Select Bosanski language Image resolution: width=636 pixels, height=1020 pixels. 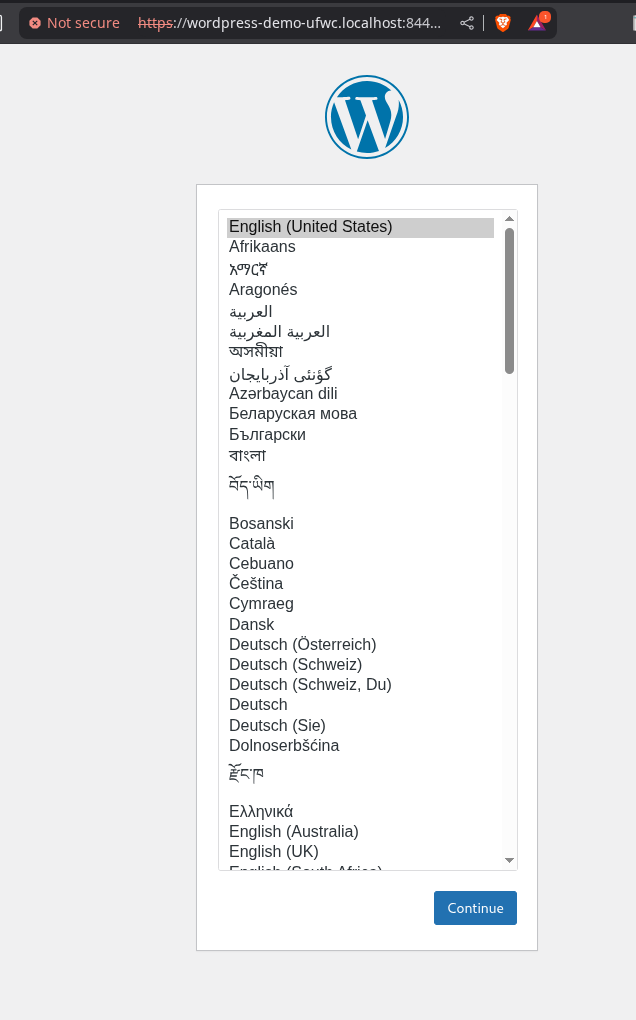(x=360, y=524)
